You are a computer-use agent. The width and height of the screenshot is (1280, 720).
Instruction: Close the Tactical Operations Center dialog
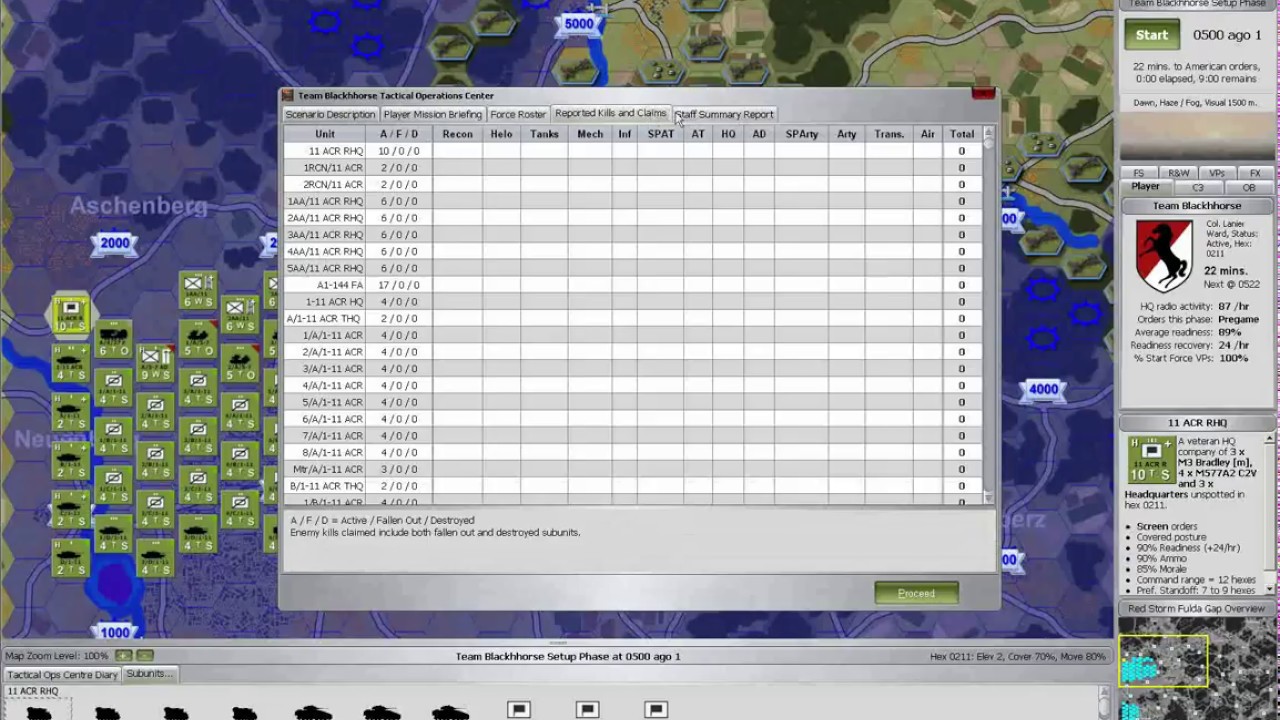[x=982, y=95]
